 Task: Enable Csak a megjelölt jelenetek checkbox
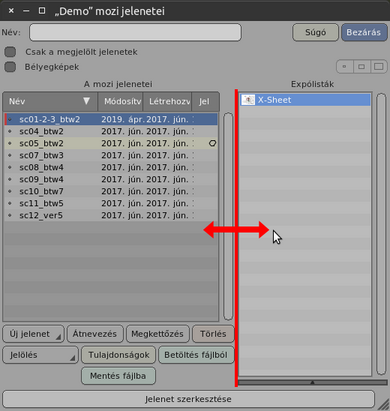coord(10,52)
